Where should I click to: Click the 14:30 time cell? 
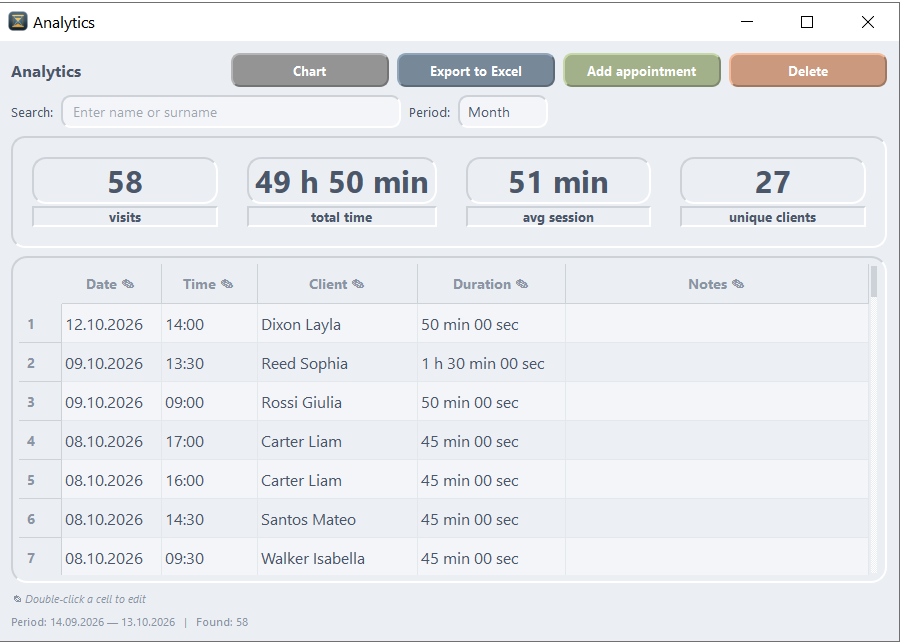(x=210, y=519)
